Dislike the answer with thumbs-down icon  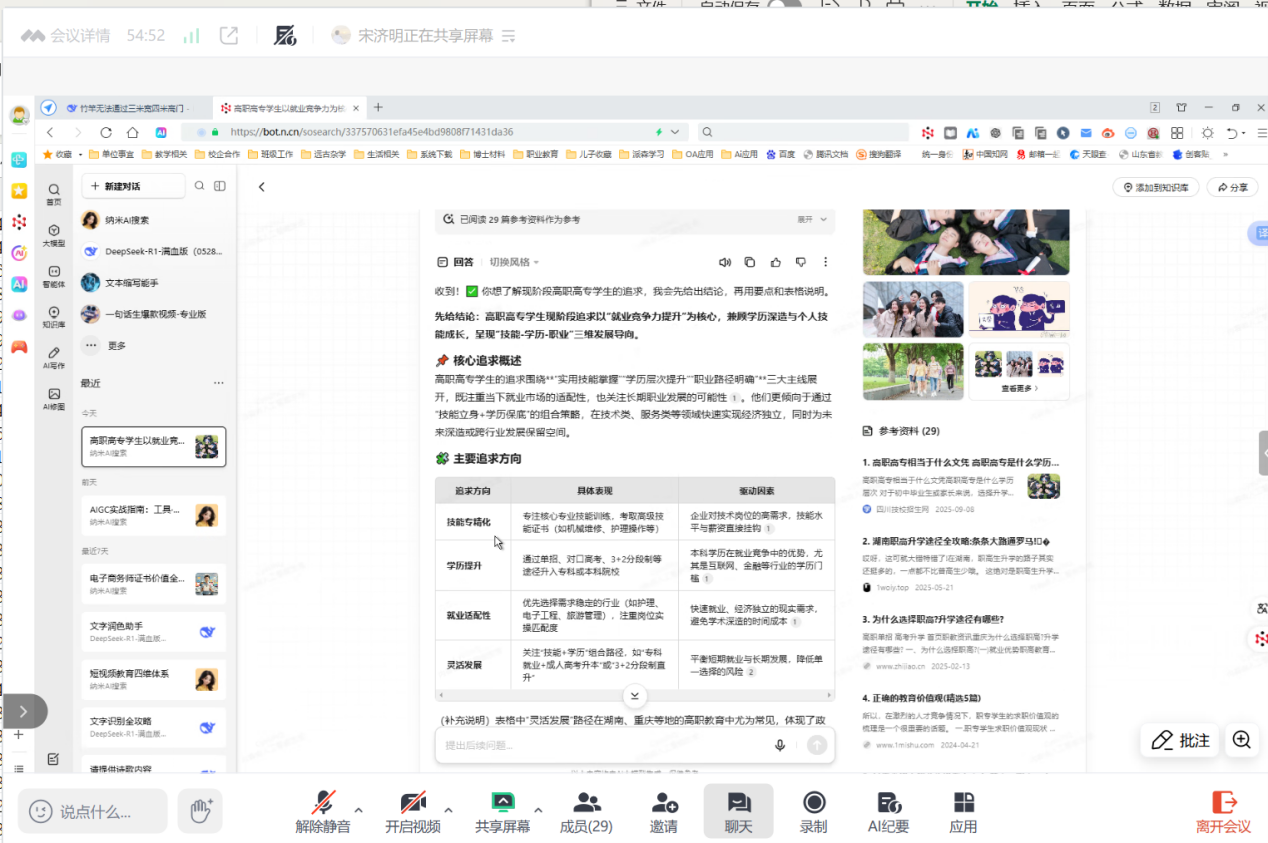800,262
